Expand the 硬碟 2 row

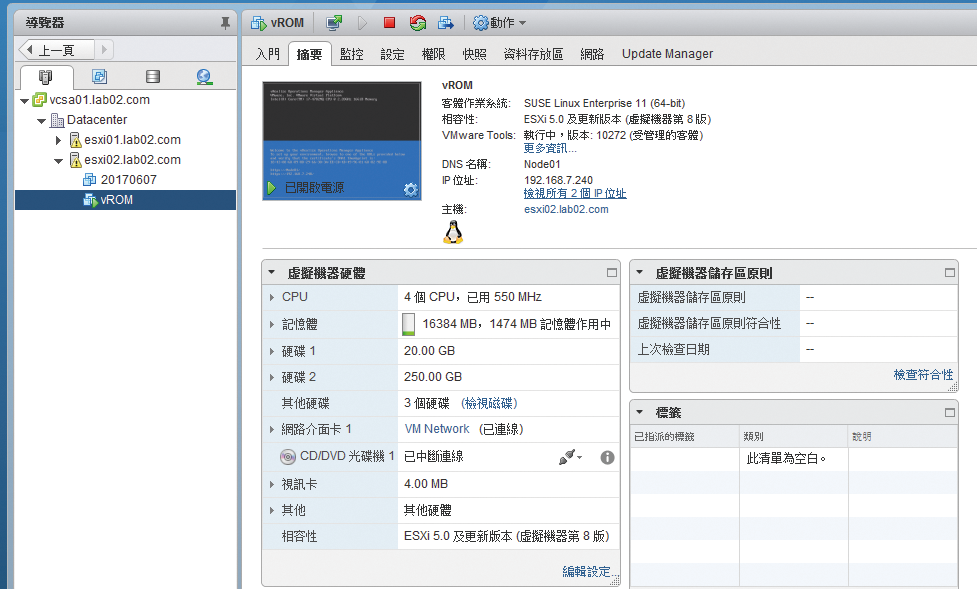[x=272, y=378]
